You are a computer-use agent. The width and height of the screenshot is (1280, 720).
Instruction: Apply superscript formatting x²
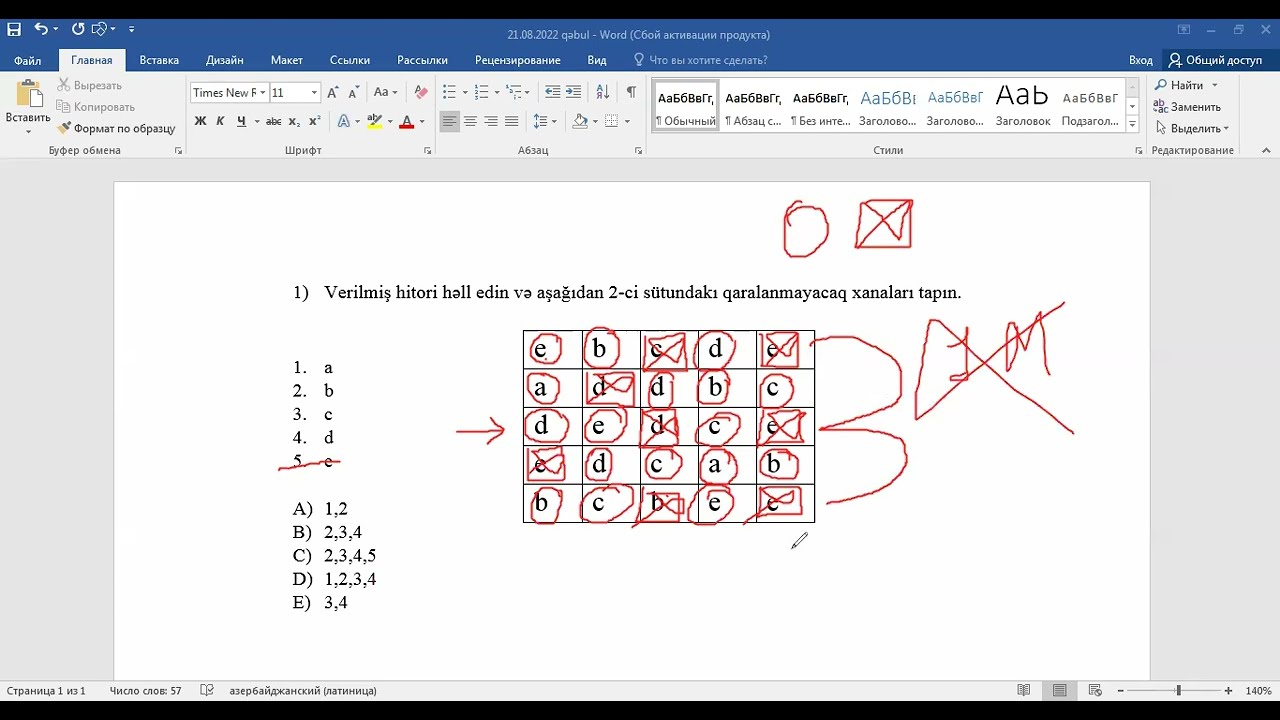[314, 121]
